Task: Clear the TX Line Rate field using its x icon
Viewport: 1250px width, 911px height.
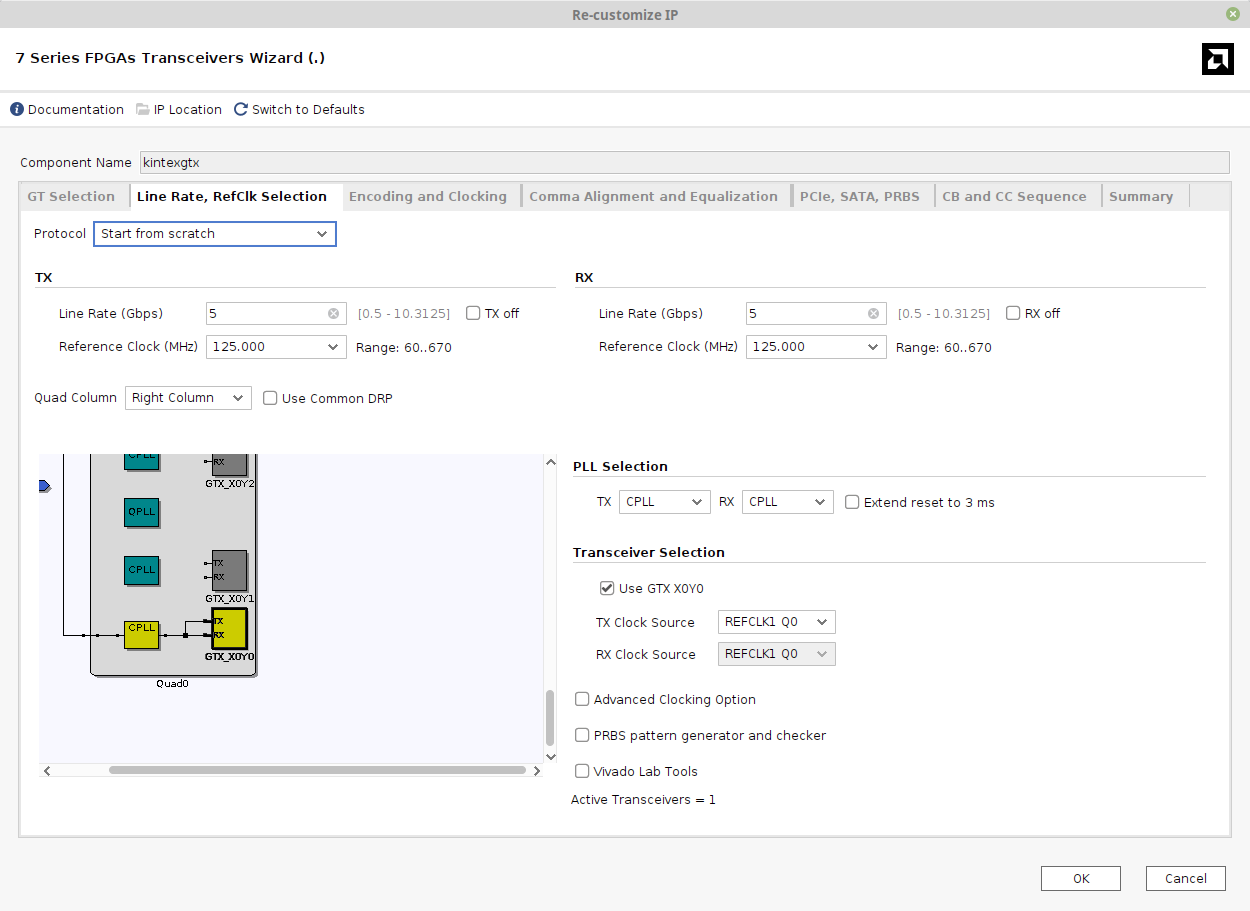Action: click(334, 313)
